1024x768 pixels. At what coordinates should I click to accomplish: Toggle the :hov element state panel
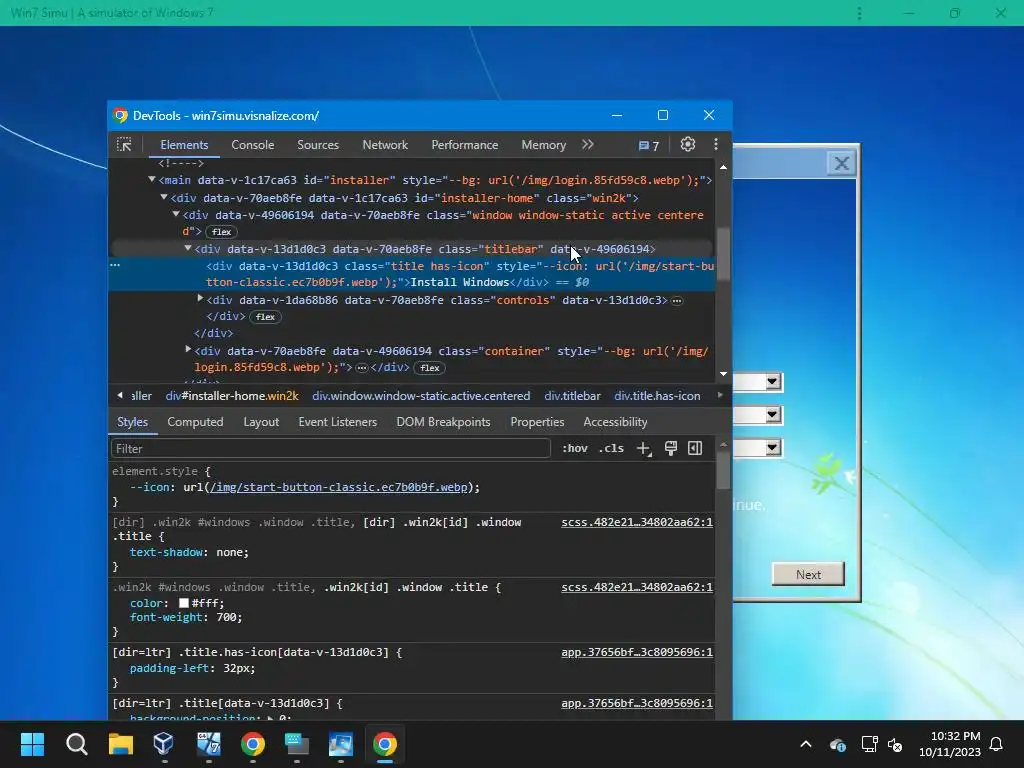tap(575, 449)
